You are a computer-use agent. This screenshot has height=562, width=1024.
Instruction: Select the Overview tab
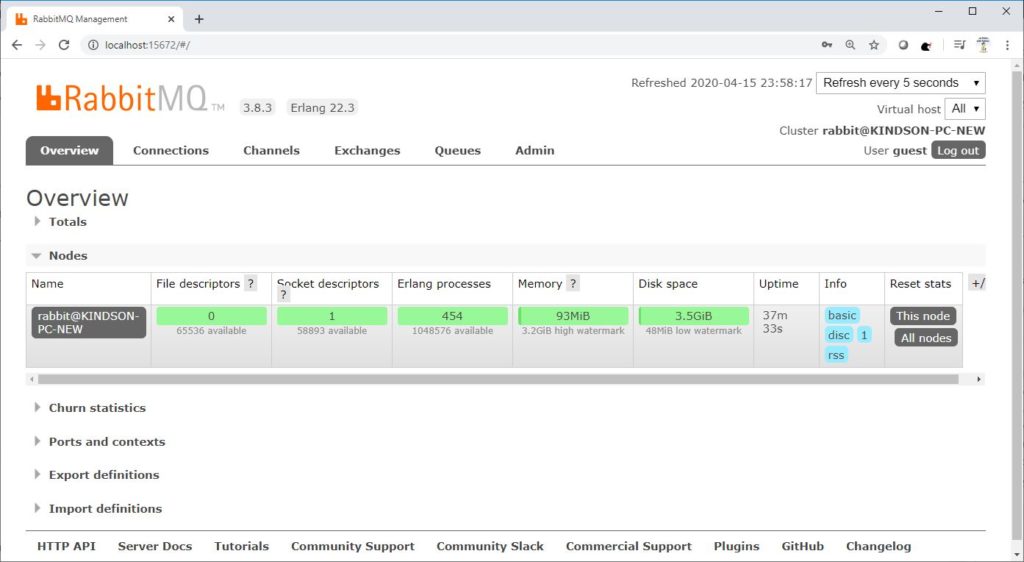pos(69,151)
